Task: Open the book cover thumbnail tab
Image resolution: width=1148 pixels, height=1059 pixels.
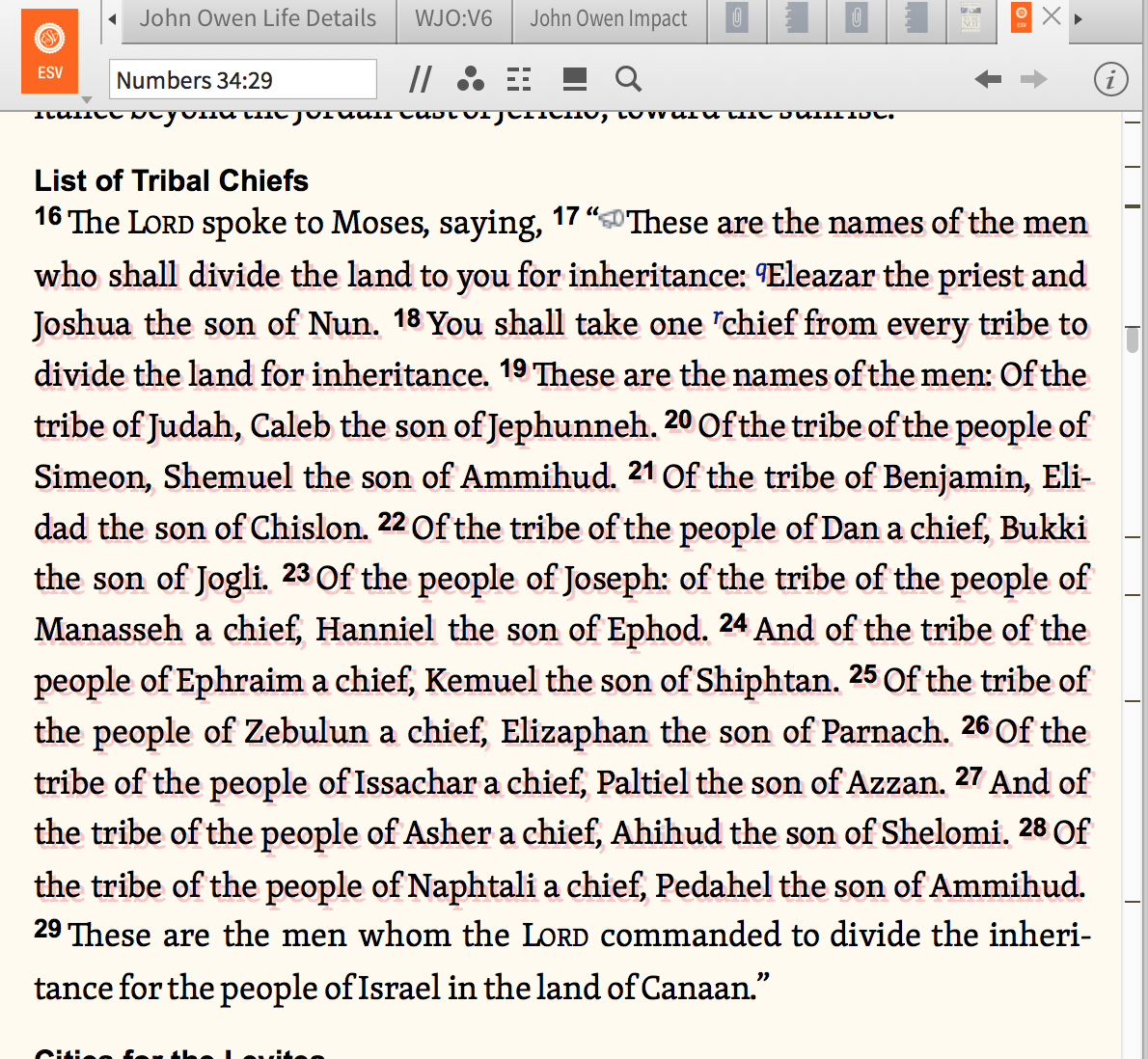Action: tap(970, 19)
